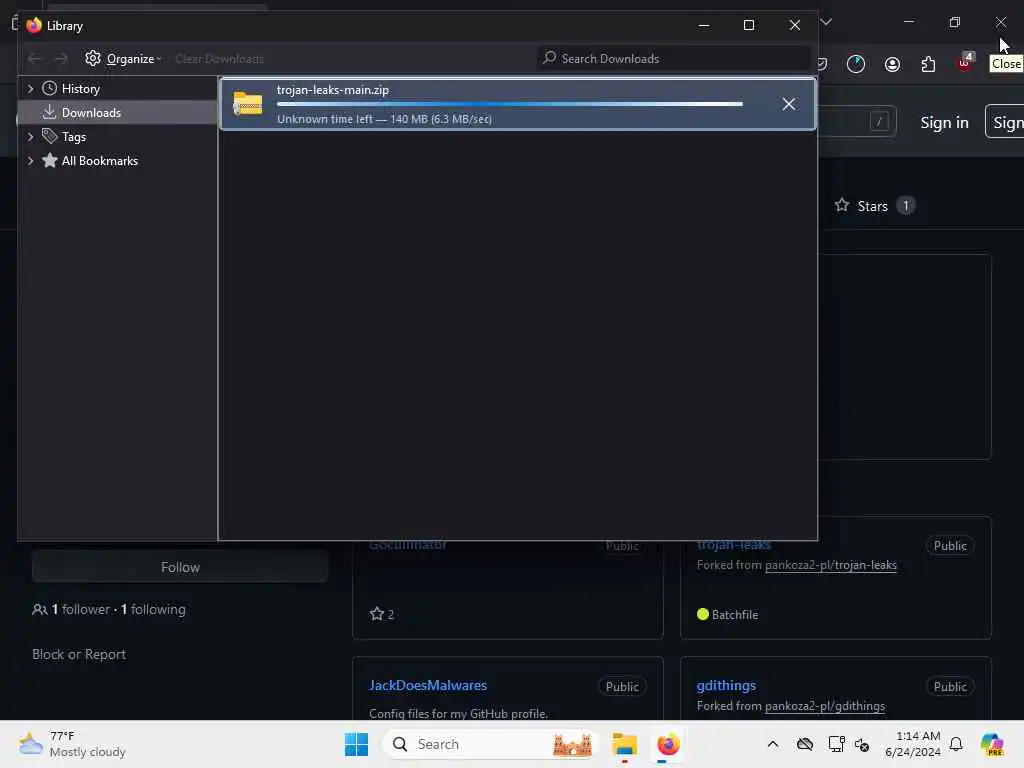Open the clock showing 1:14 AM

pyautogui.click(x=912, y=744)
